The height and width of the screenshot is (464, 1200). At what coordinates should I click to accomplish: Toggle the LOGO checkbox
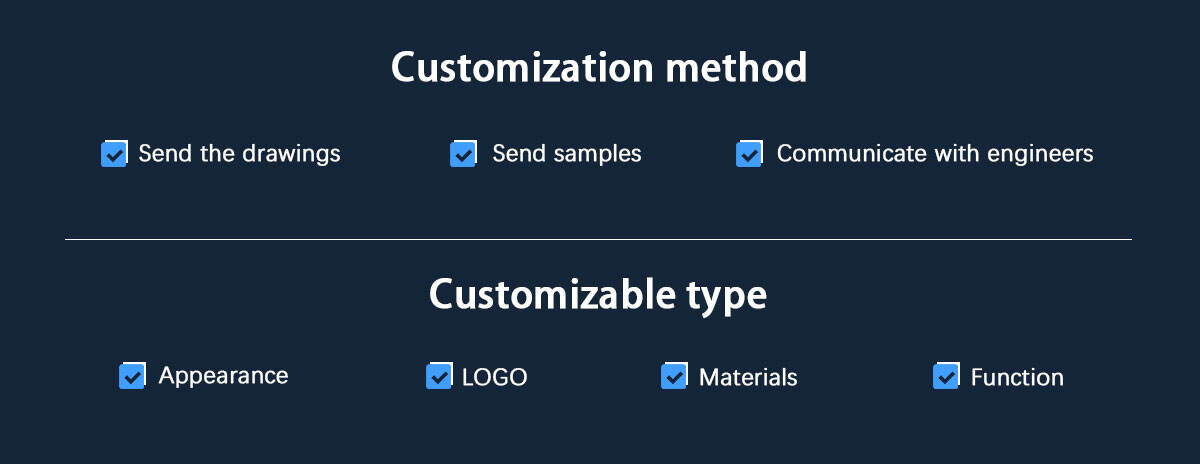[x=439, y=376]
